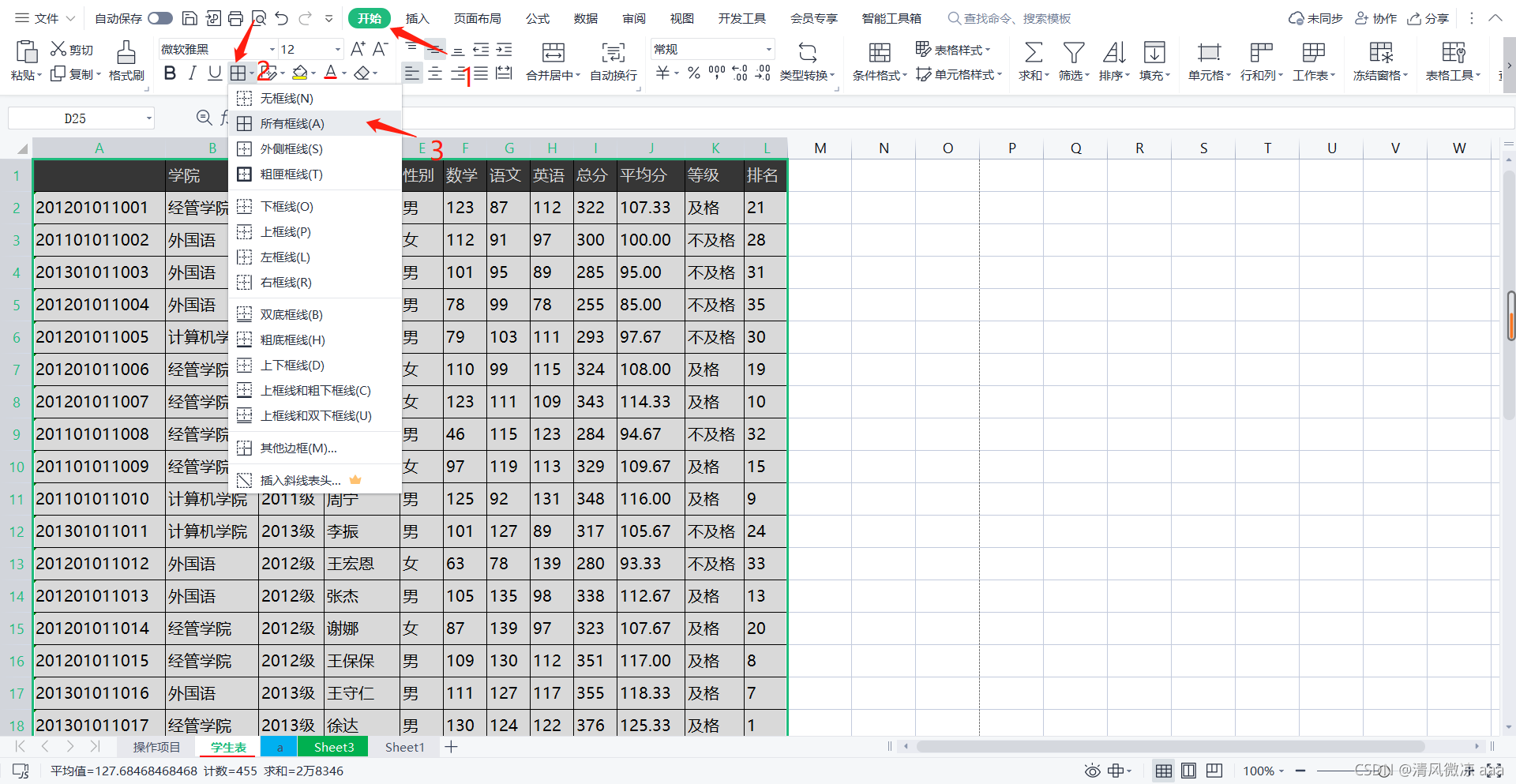The width and height of the screenshot is (1516, 784).
Task: Increase font size with A+ icon
Action: click(358, 49)
